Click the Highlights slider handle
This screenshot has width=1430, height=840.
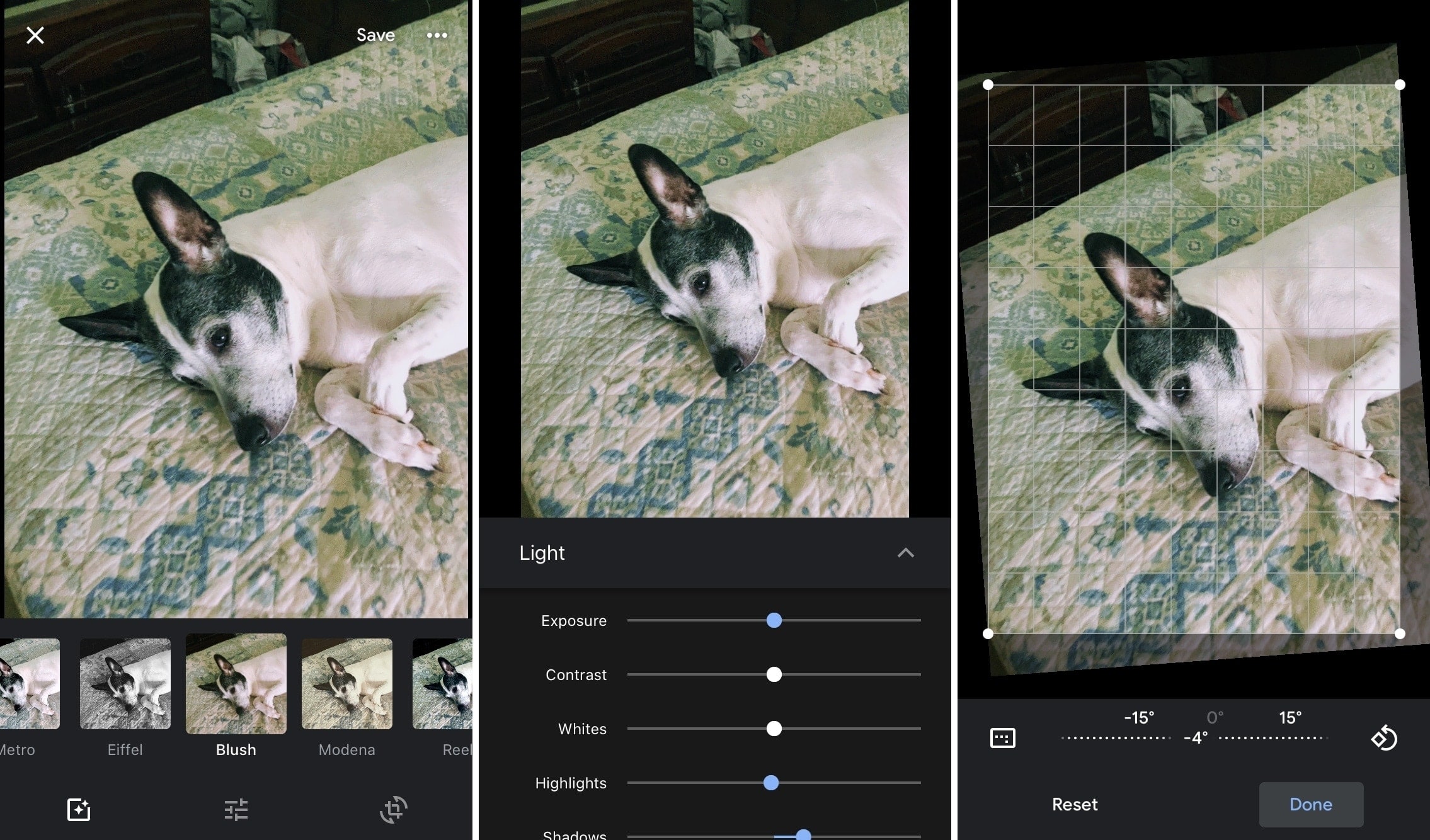pyautogui.click(x=771, y=783)
